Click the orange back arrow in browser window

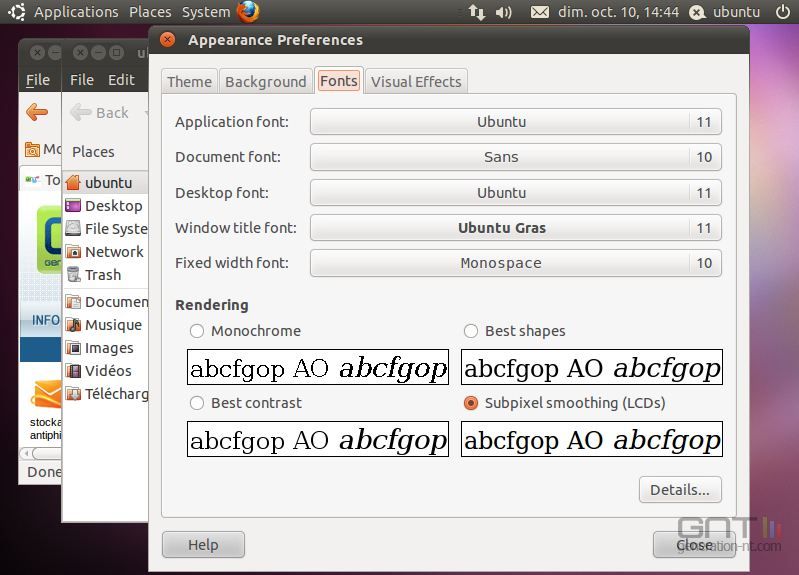coord(37,112)
